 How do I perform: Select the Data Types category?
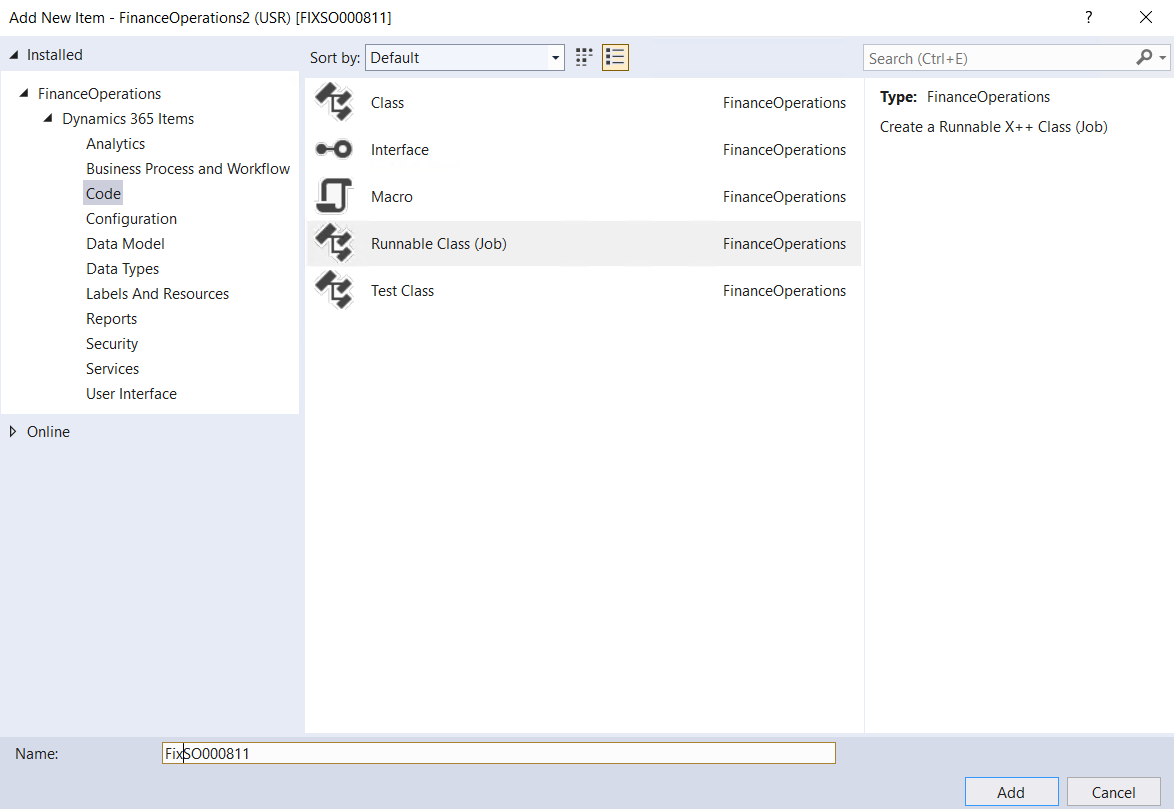(122, 269)
